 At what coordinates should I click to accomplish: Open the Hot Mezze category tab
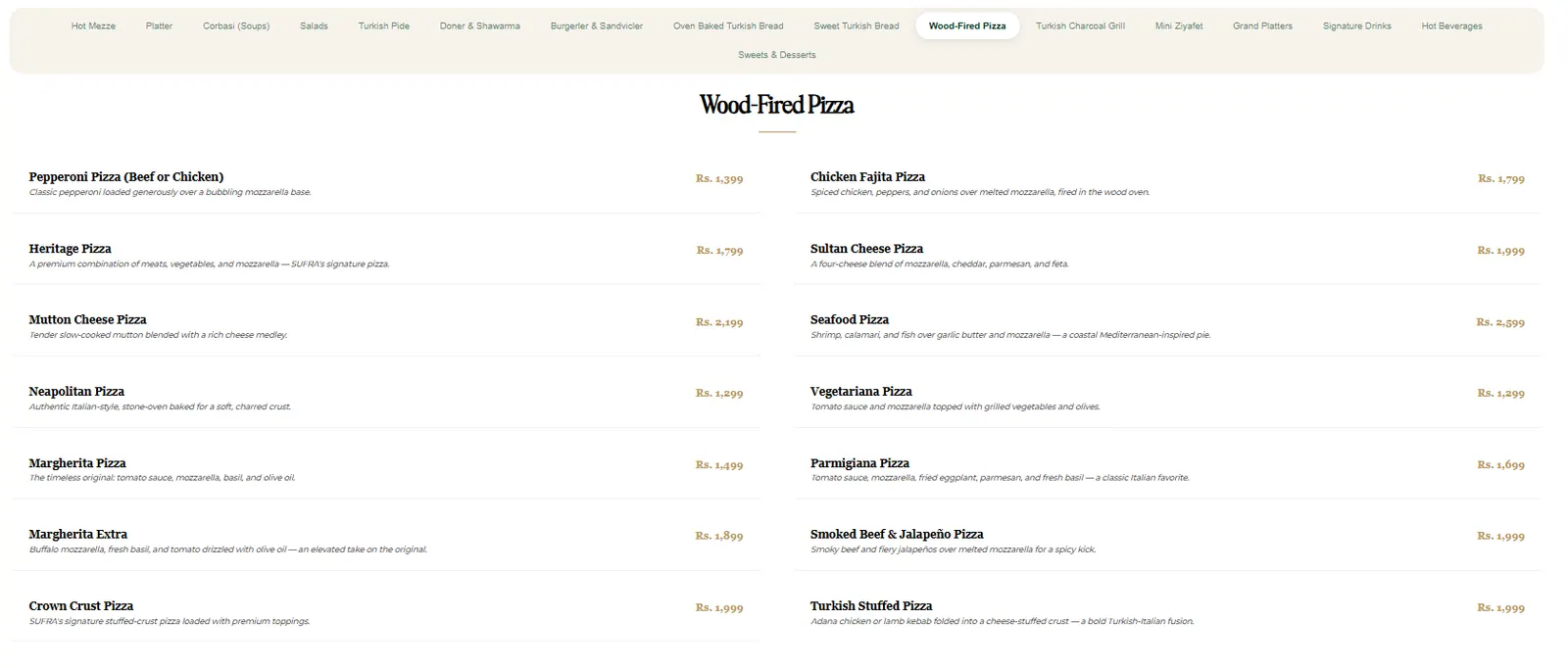coord(93,26)
